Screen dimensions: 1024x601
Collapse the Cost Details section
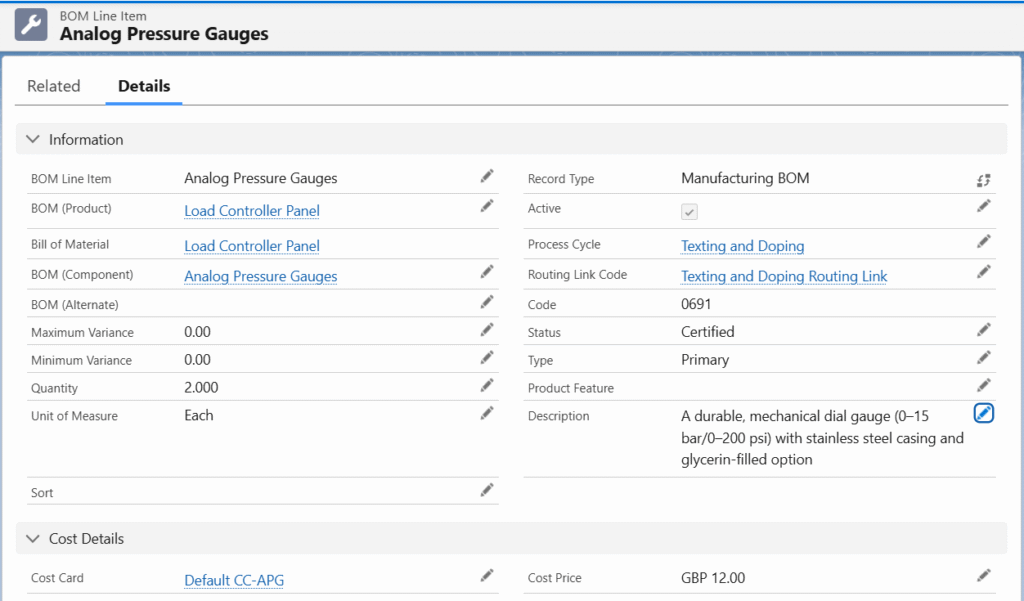coord(33,538)
